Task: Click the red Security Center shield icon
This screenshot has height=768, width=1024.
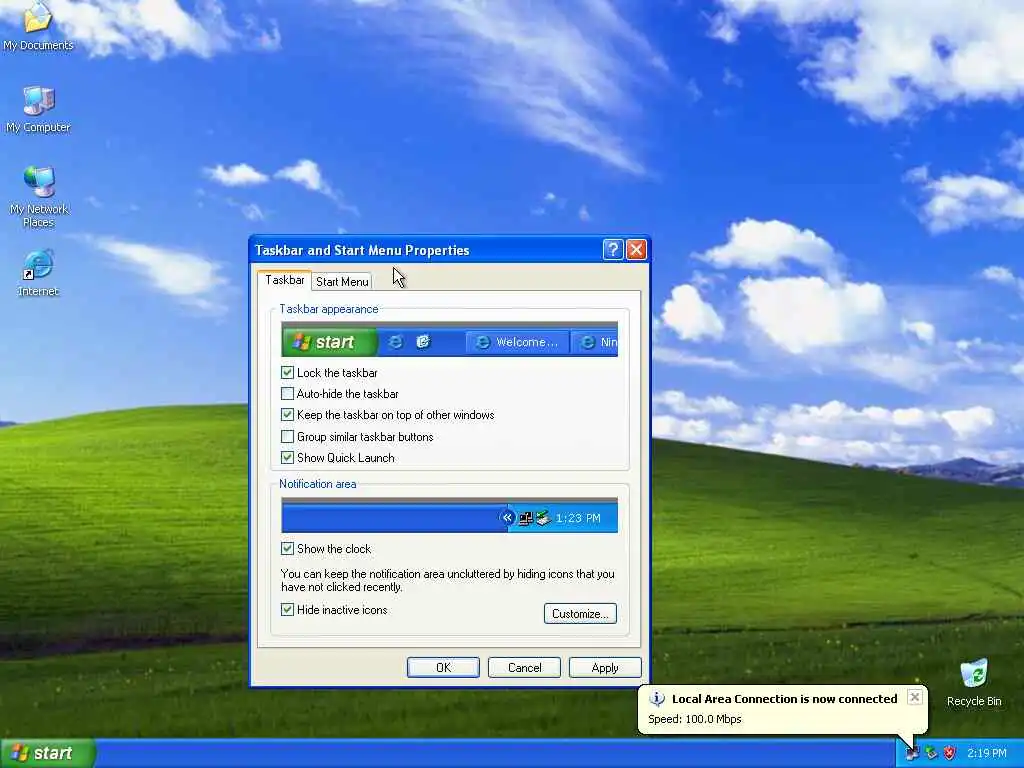Action: click(950, 753)
